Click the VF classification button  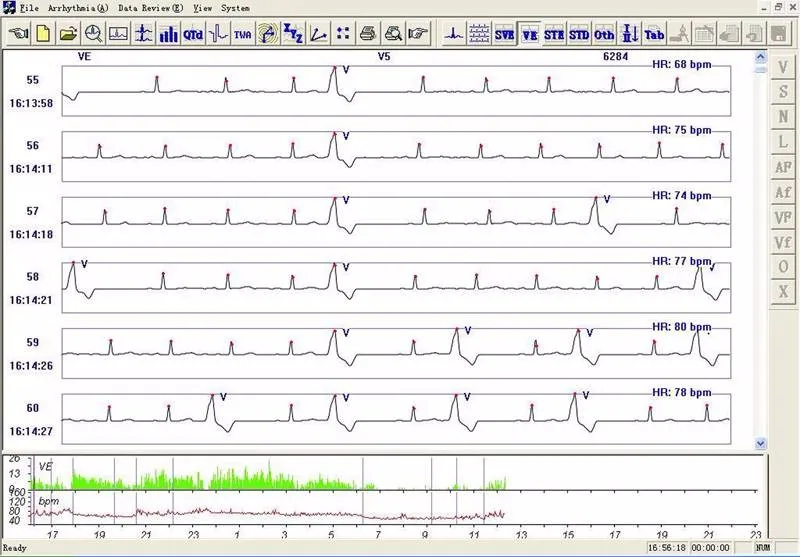(x=783, y=217)
